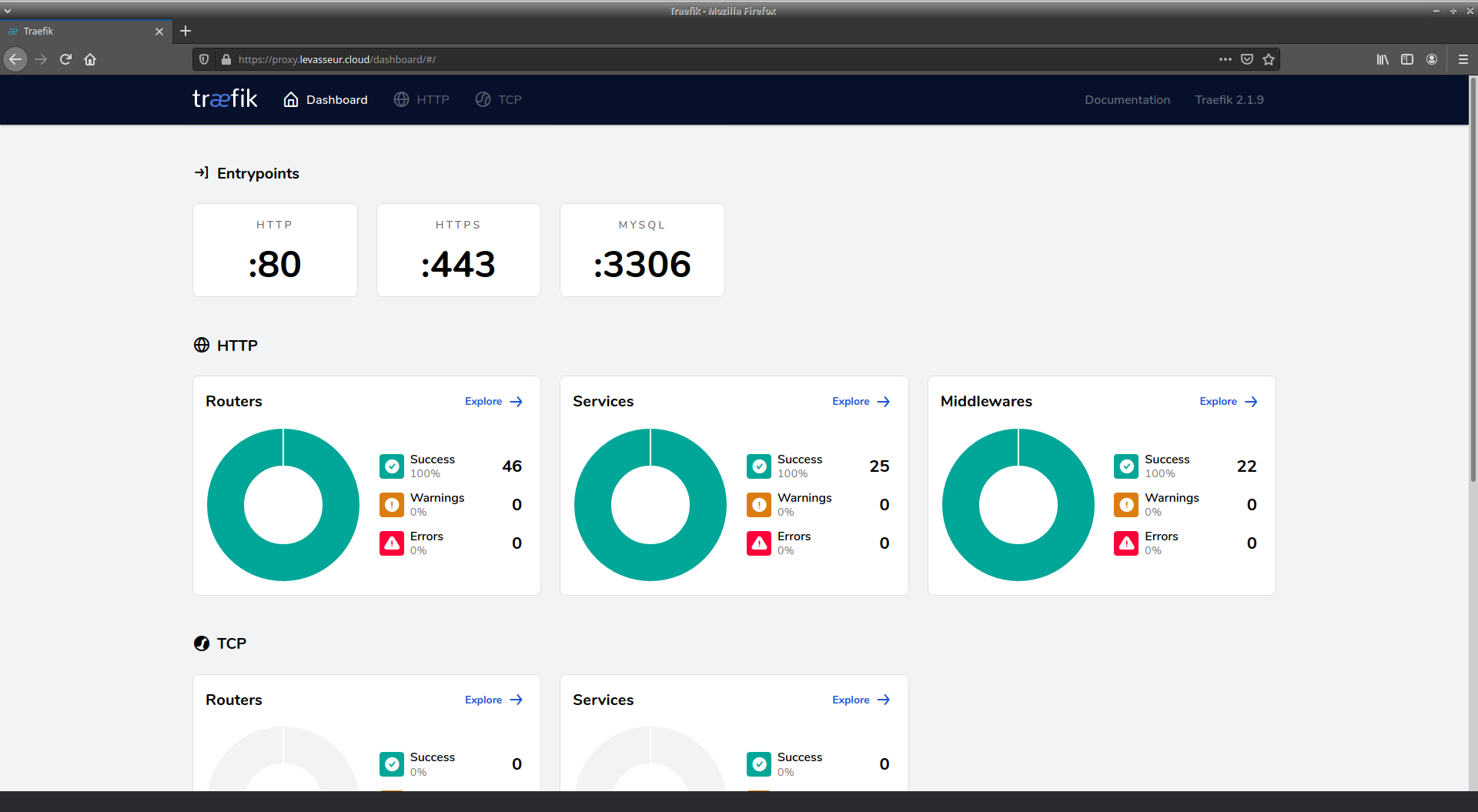Open a new browser tab
The image size is (1478, 812).
185,32
